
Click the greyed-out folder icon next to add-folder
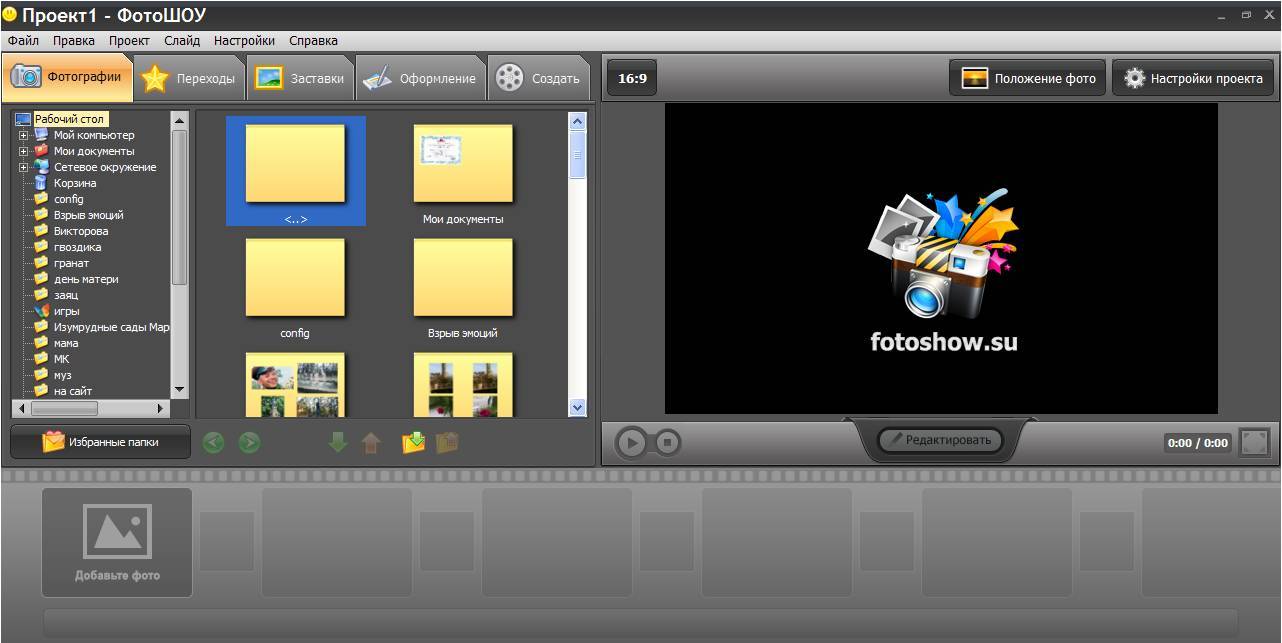click(447, 442)
